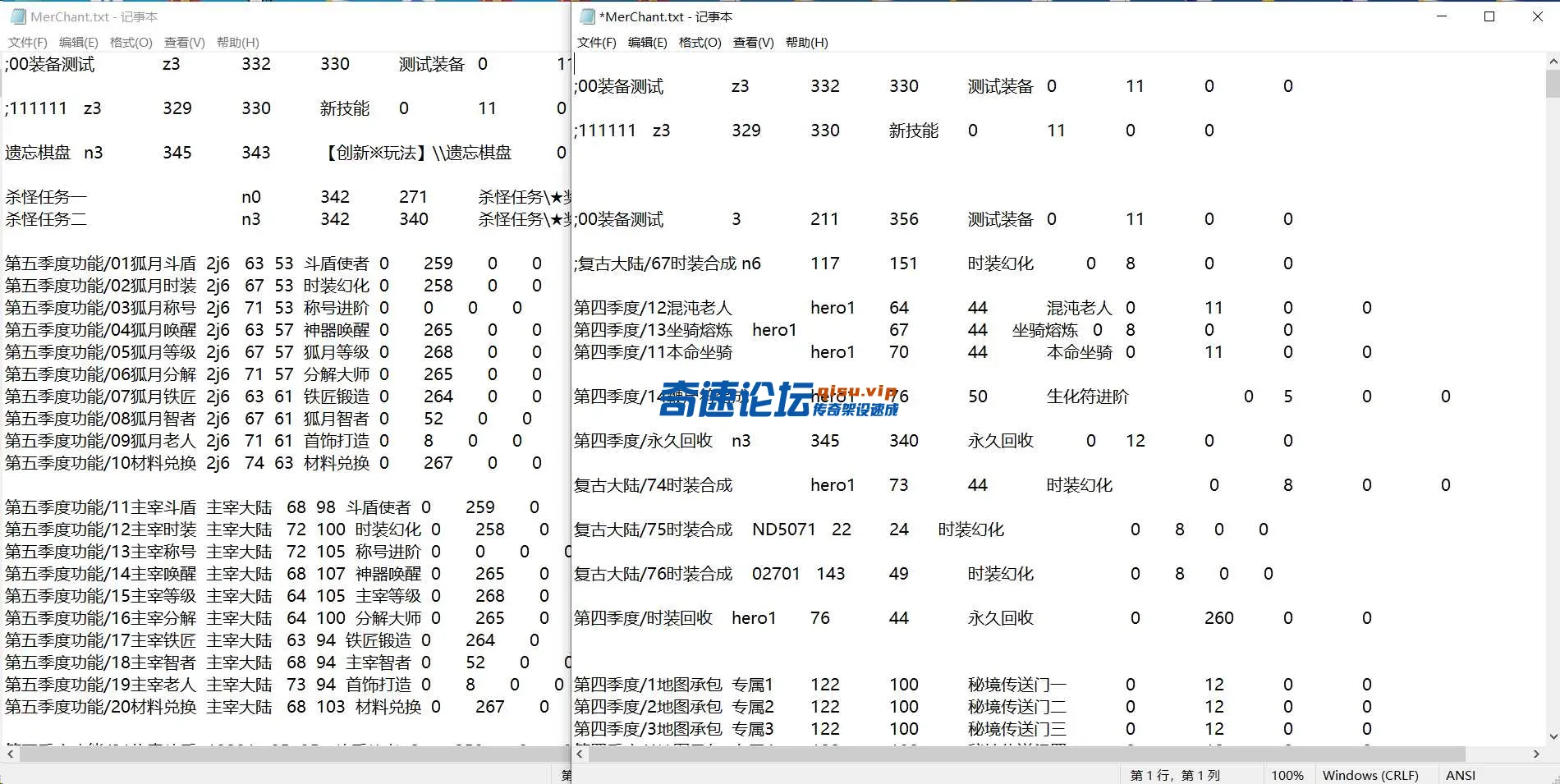Click 第五季度功能/17主宰铁匠 in left window

(101, 640)
